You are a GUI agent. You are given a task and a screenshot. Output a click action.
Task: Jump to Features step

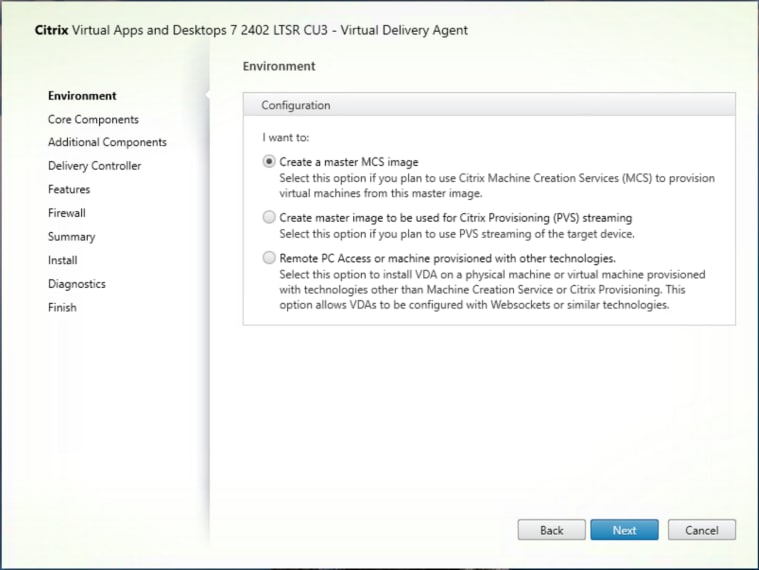[69, 189]
